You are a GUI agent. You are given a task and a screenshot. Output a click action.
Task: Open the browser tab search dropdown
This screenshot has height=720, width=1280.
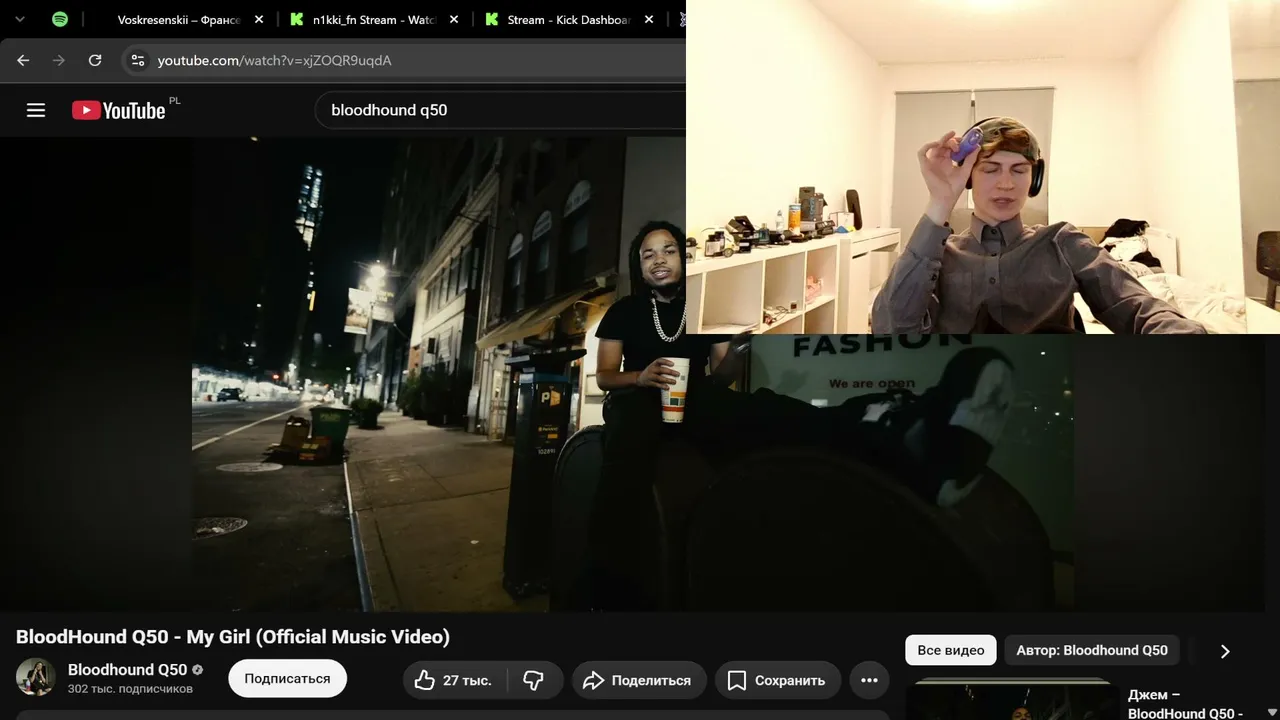pos(19,19)
